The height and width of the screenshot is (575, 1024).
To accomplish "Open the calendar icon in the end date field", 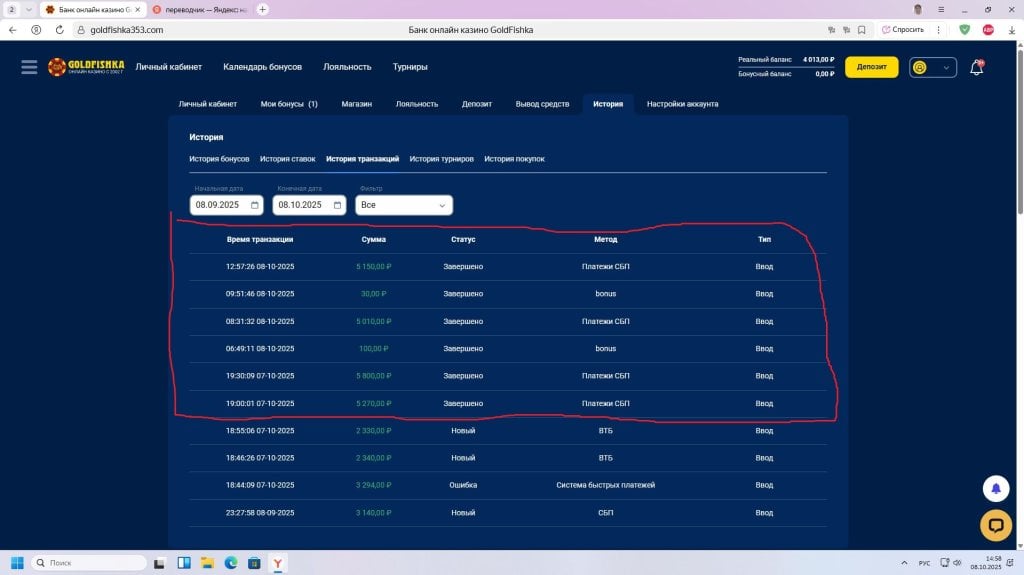I will click(338, 205).
